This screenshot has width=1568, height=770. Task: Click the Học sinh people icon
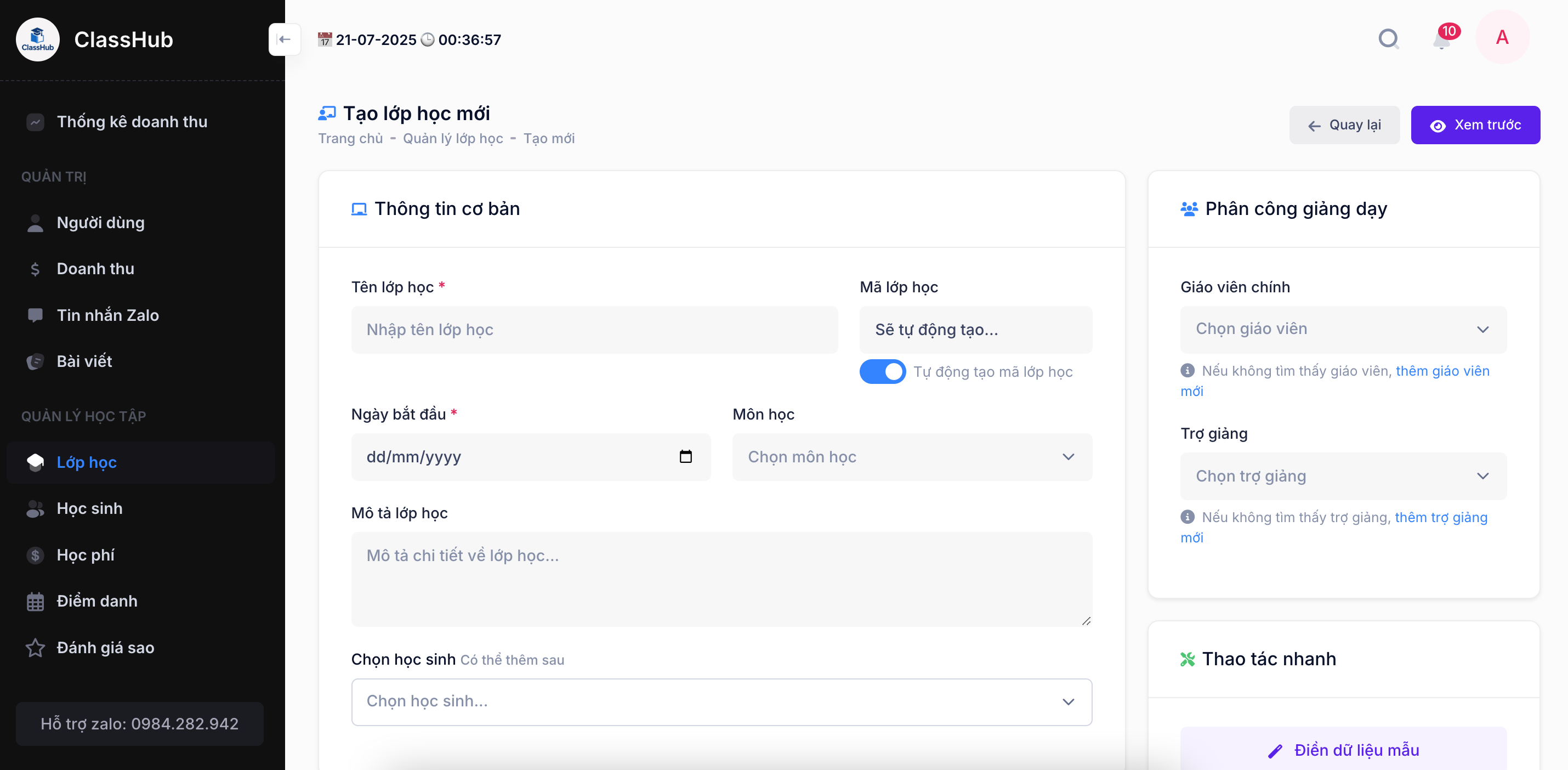(x=35, y=509)
